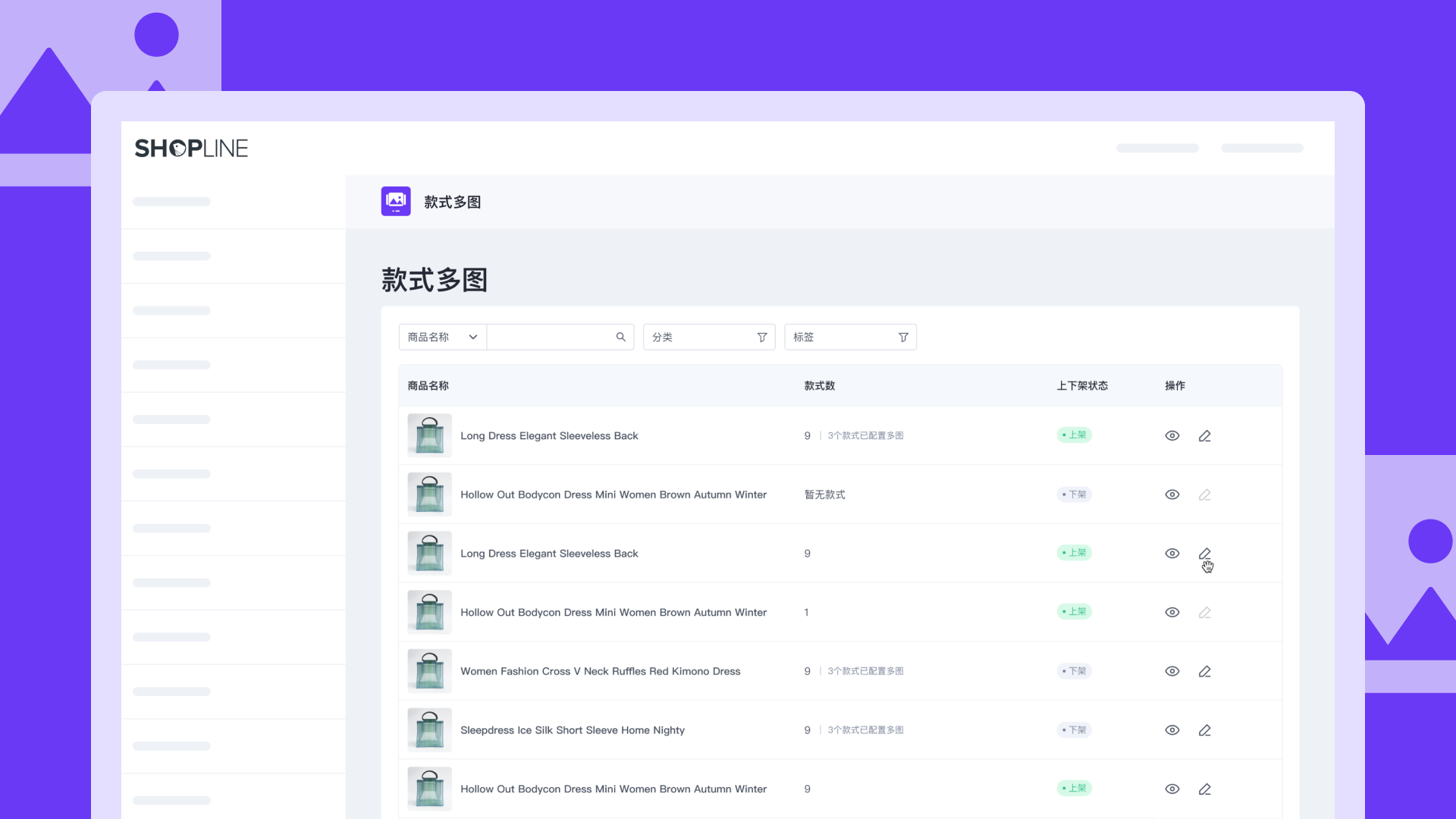The height and width of the screenshot is (819, 1456).
Task: View Women Fashion Kimono Dress via eye icon
Action: [1172, 671]
